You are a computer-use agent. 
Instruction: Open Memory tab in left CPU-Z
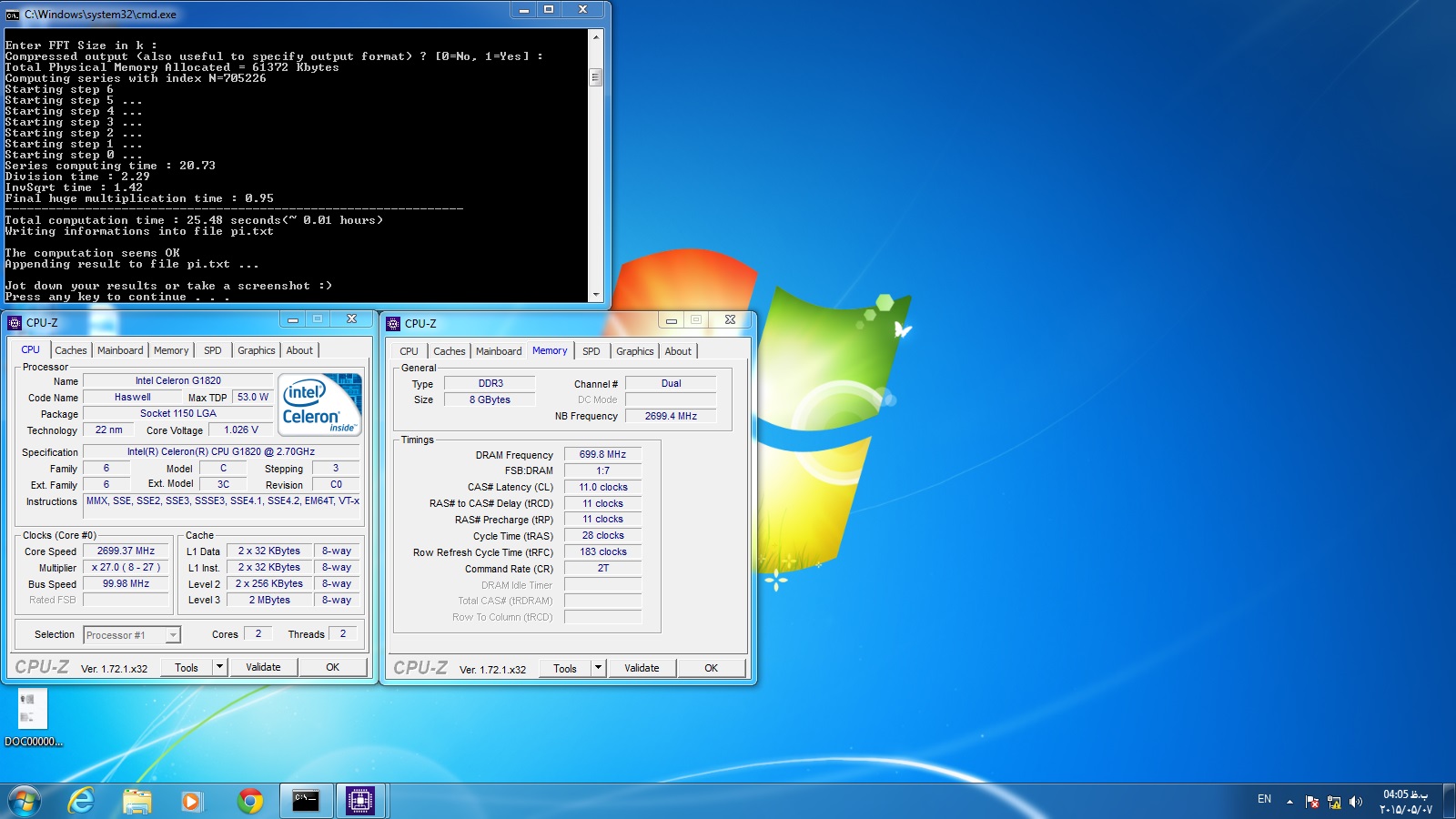point(171,350)
